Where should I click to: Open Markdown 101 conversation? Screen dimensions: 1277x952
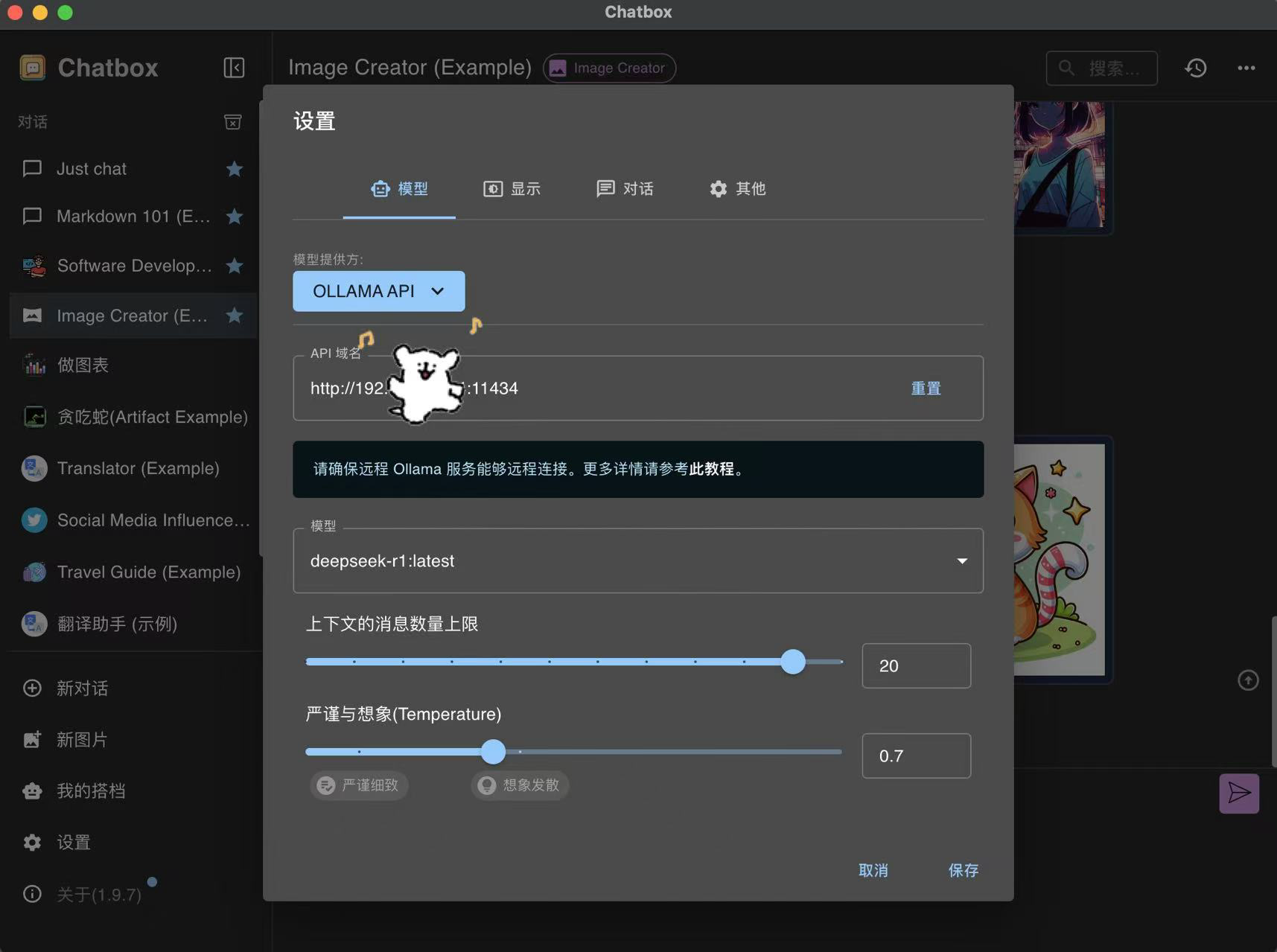point(133,217)
